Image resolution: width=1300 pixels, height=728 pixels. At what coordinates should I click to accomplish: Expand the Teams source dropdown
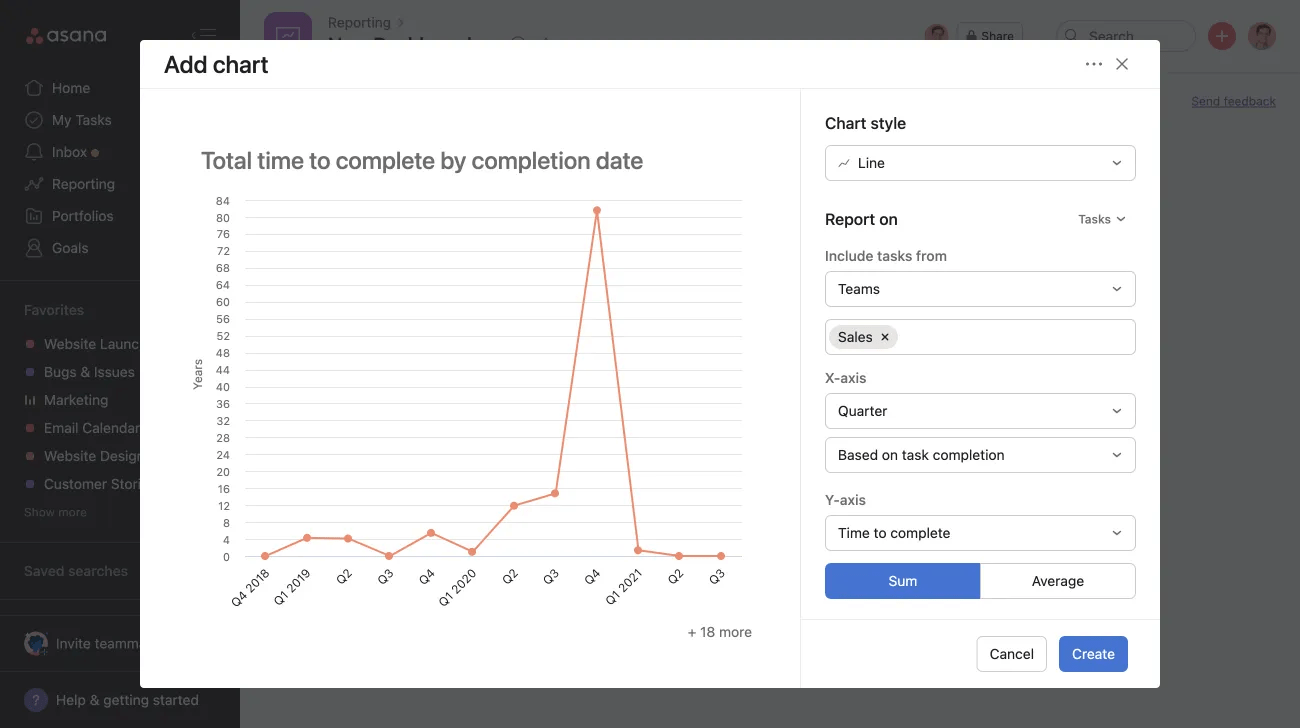[979, 289]
